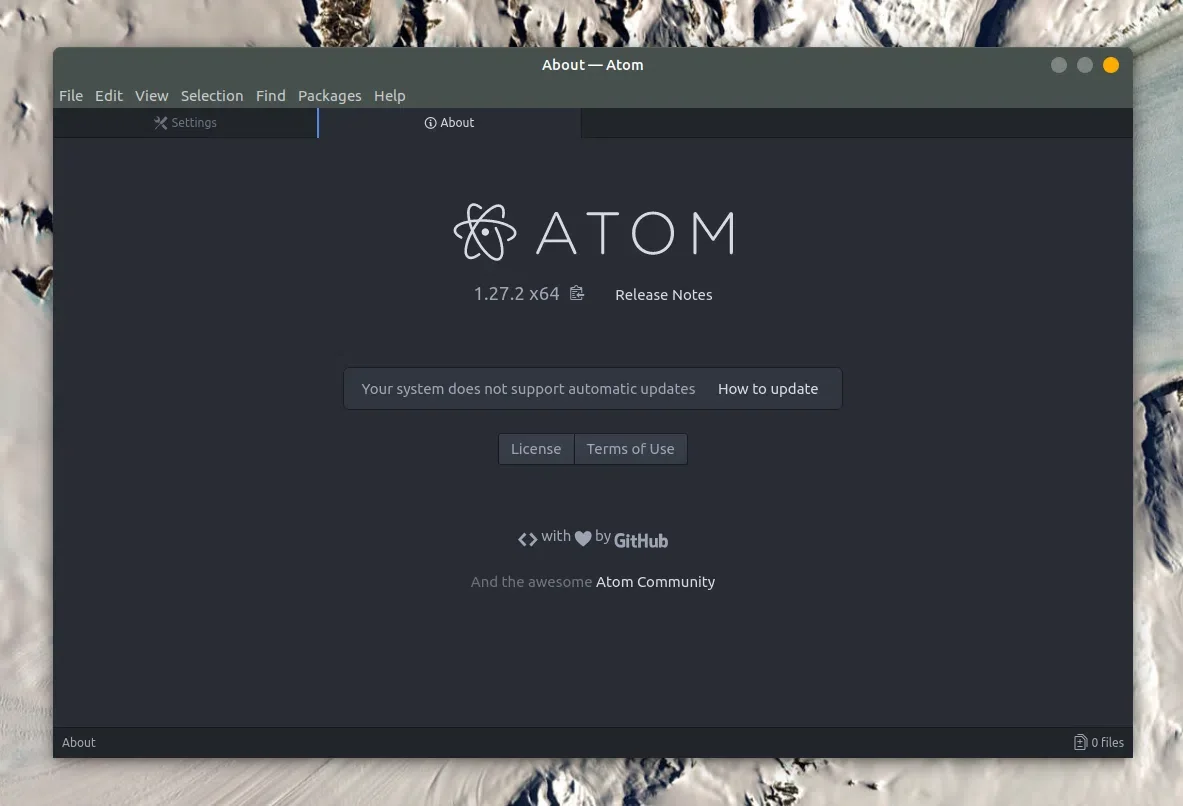The width and height of the screenshot is (1183, 806).
Task: Open the Terms of Use
Action: [x=630, y=449]
